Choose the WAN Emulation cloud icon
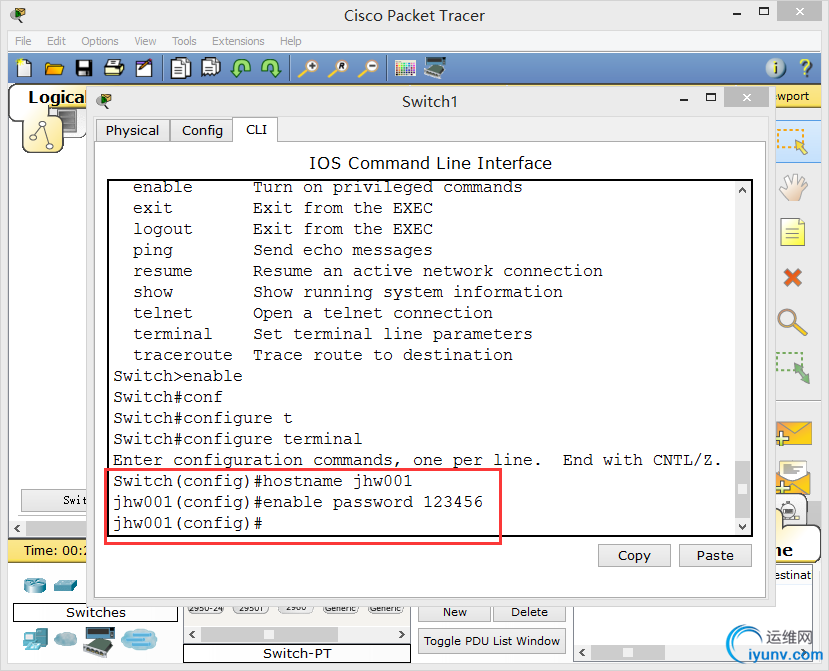This screenshot has width=829, height=671. pyautogui.click(x=66, y=639)
